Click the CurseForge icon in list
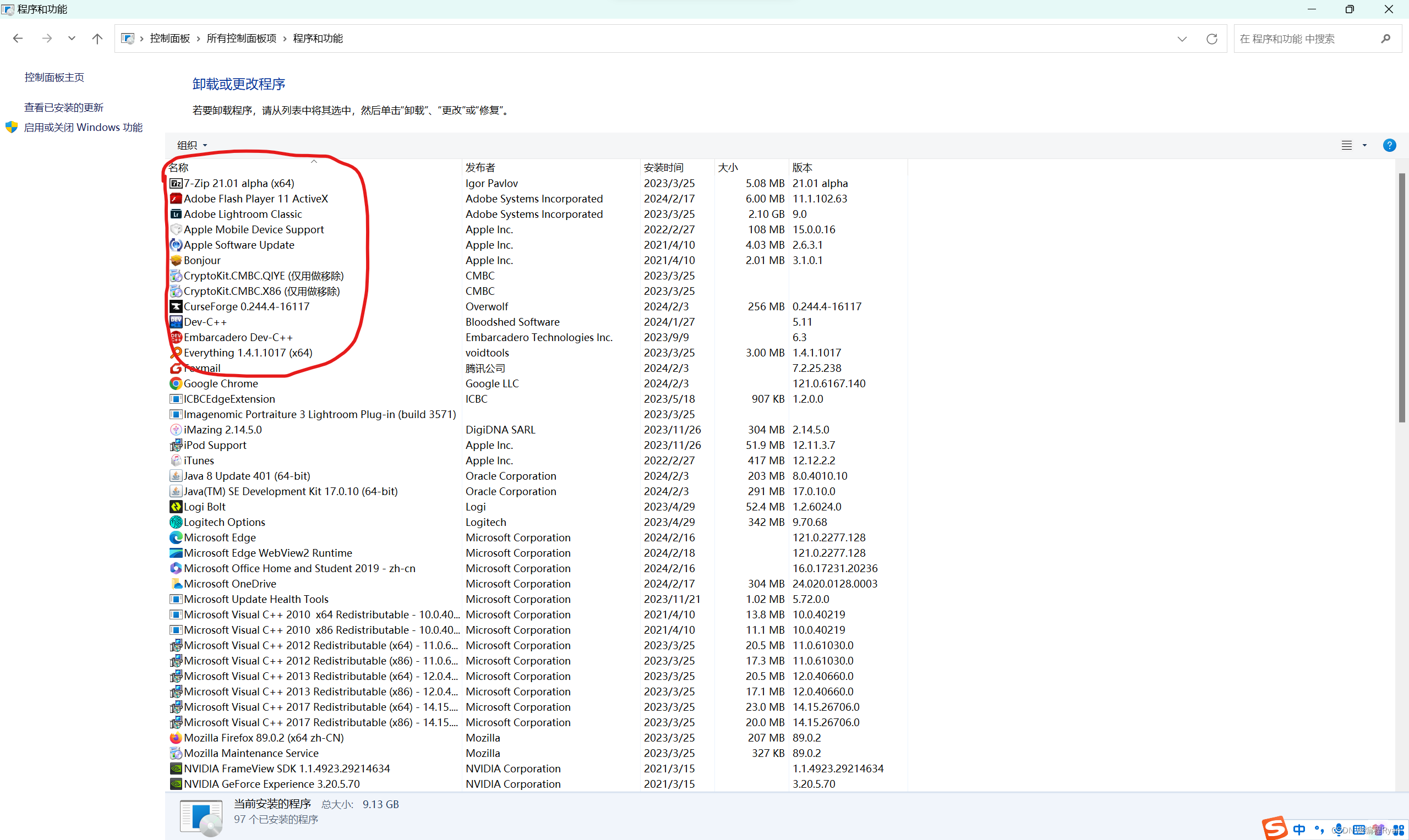1409x840 pixels. pos(176,307)
